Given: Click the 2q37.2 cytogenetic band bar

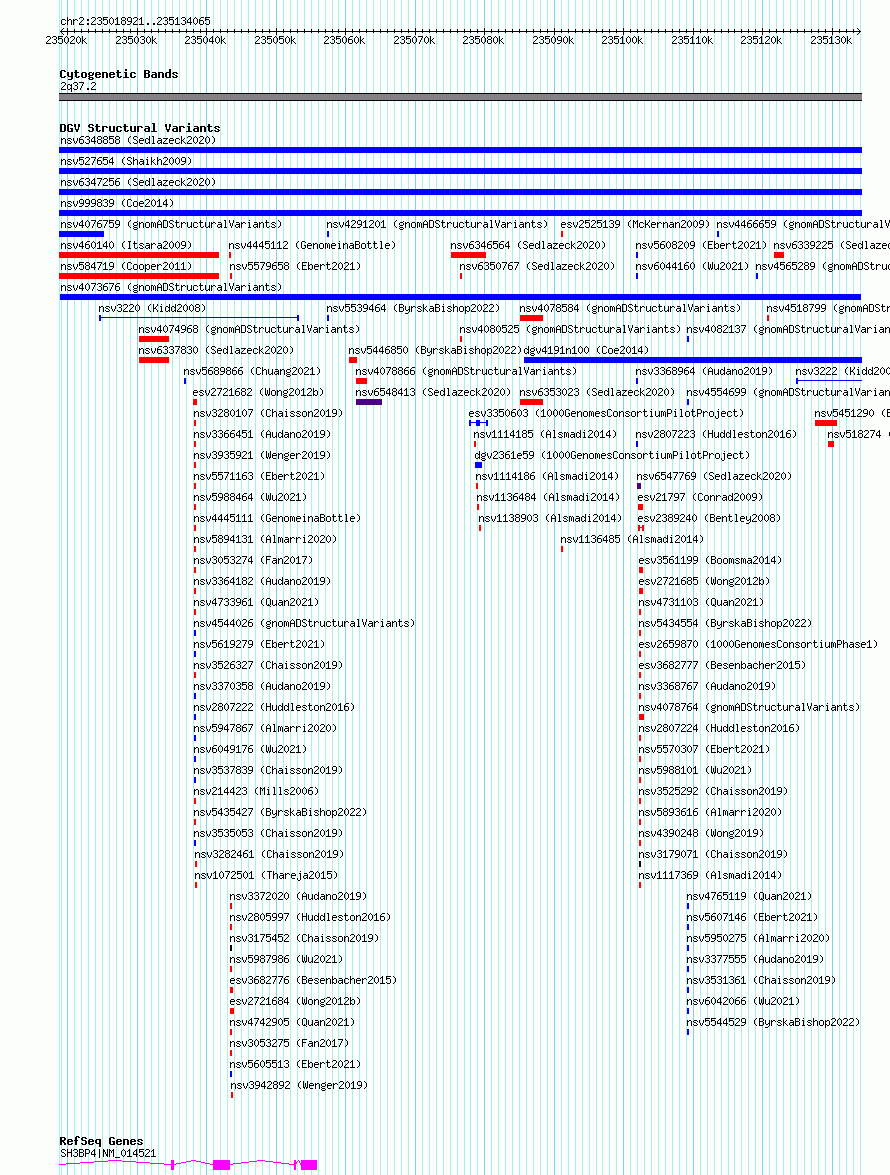Looking at the screenshot, I should click(461, 97).
